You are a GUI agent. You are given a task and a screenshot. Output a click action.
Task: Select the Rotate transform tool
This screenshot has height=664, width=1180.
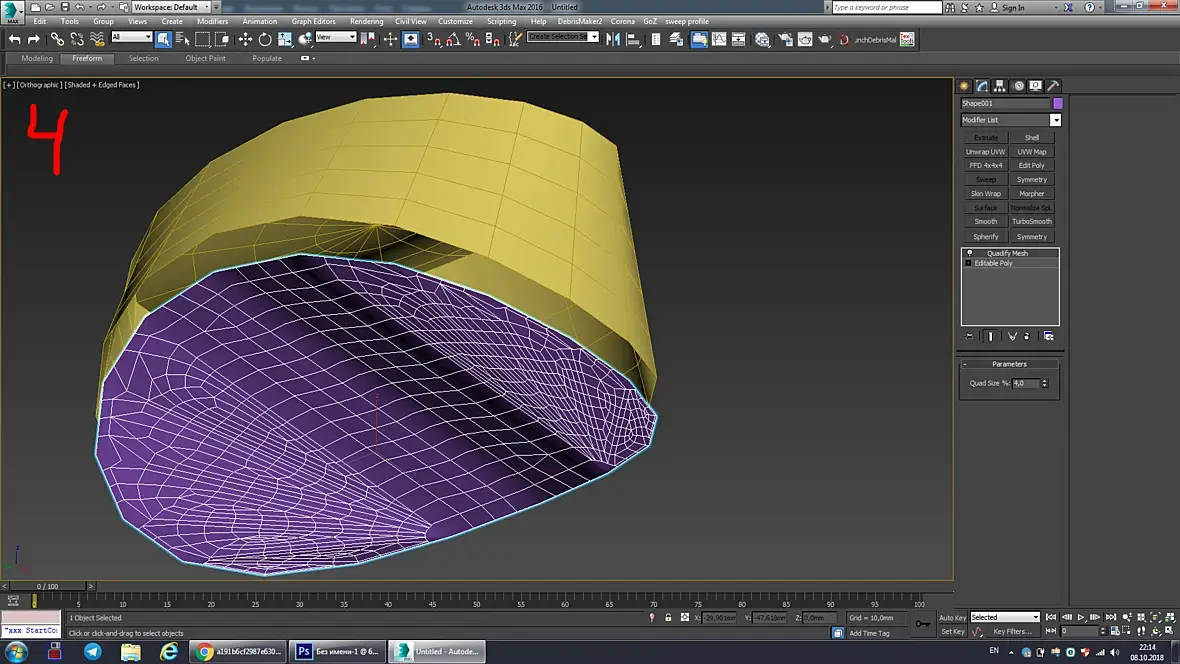pos(265,39)
